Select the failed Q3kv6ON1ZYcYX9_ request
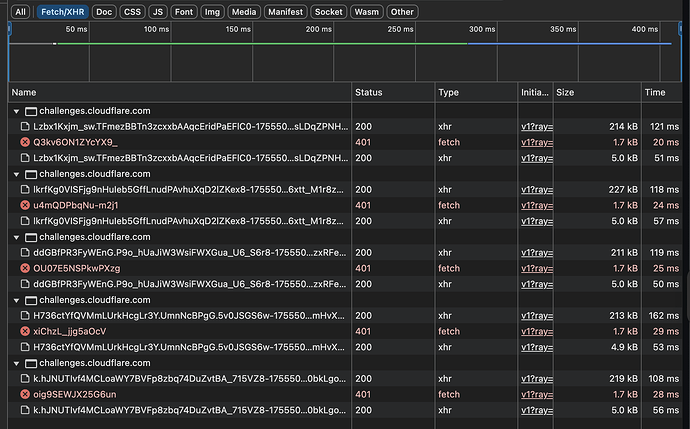The width and height of the screenshot is (690, 429). (x=345, y=142)
